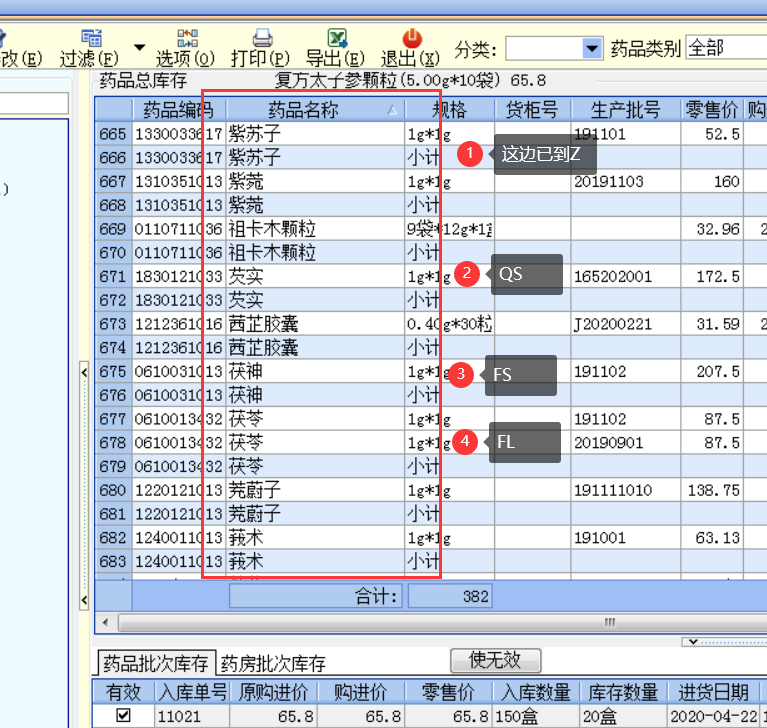Select row 667 紫菀
The width and height of the screenshot is (767, 728).
[430, 181]
